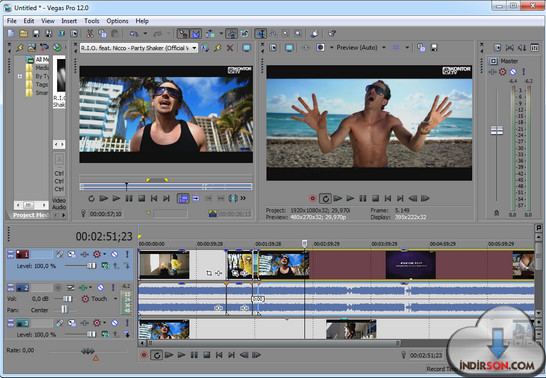Image resolution: width=546 pixels, height=378 pixels.
Task: Adjust Vol slider on audio track 2
Action: click(67, 299)
